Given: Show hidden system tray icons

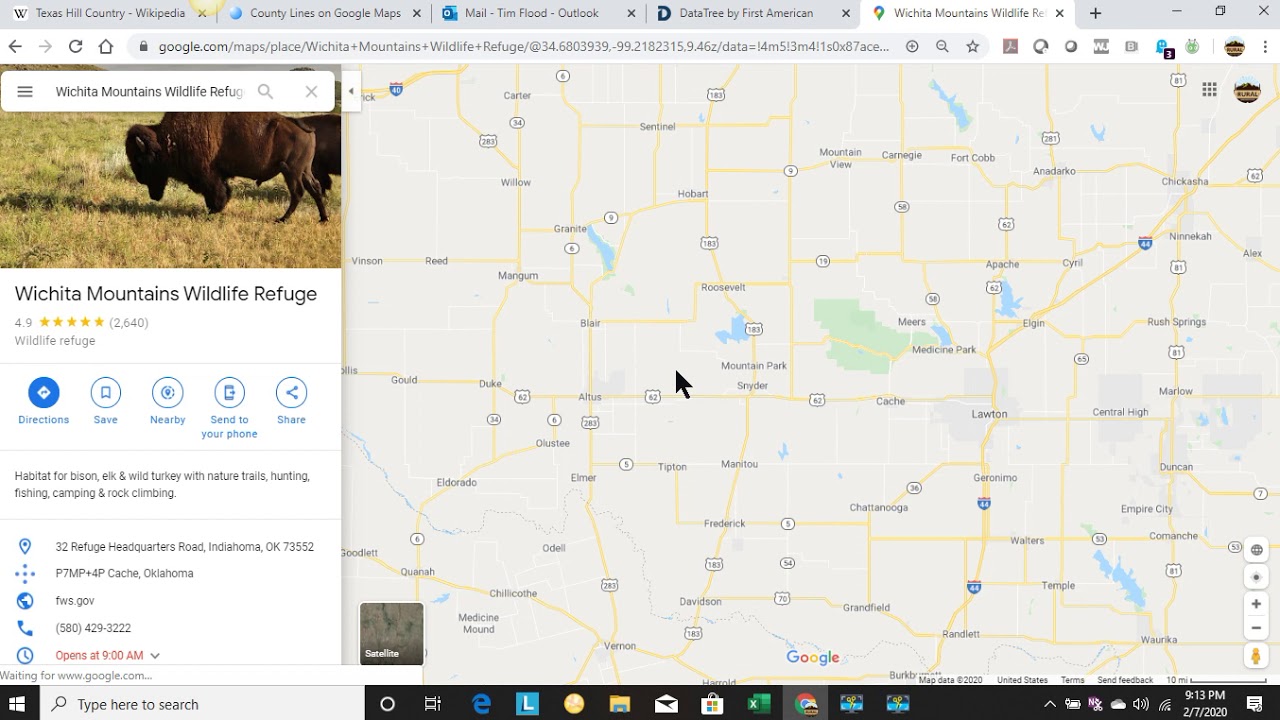Looking at the screenshot, I should [x=1050, y=704].
